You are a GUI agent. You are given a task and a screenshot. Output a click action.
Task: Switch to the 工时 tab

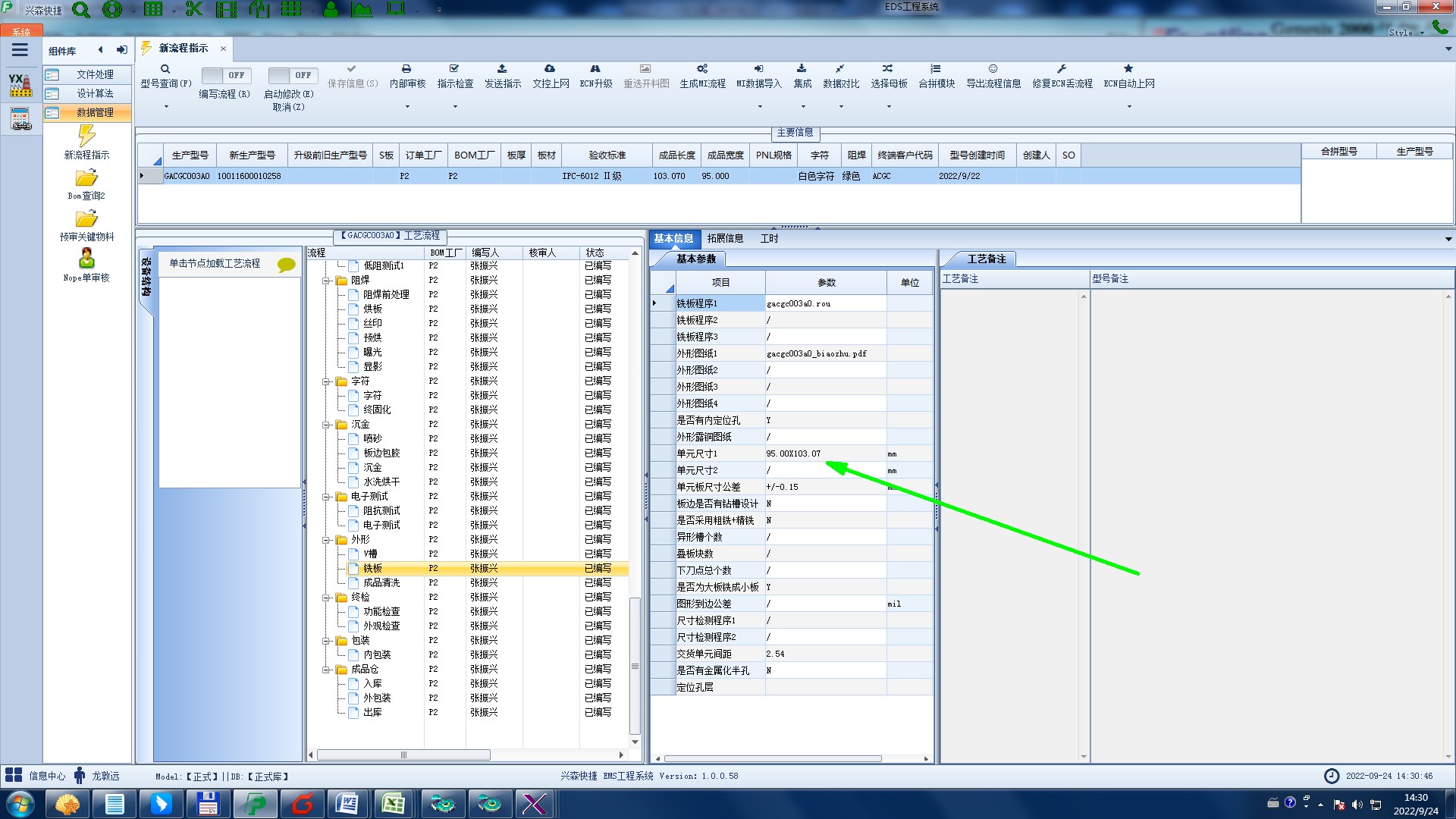(x=769, y=238)
